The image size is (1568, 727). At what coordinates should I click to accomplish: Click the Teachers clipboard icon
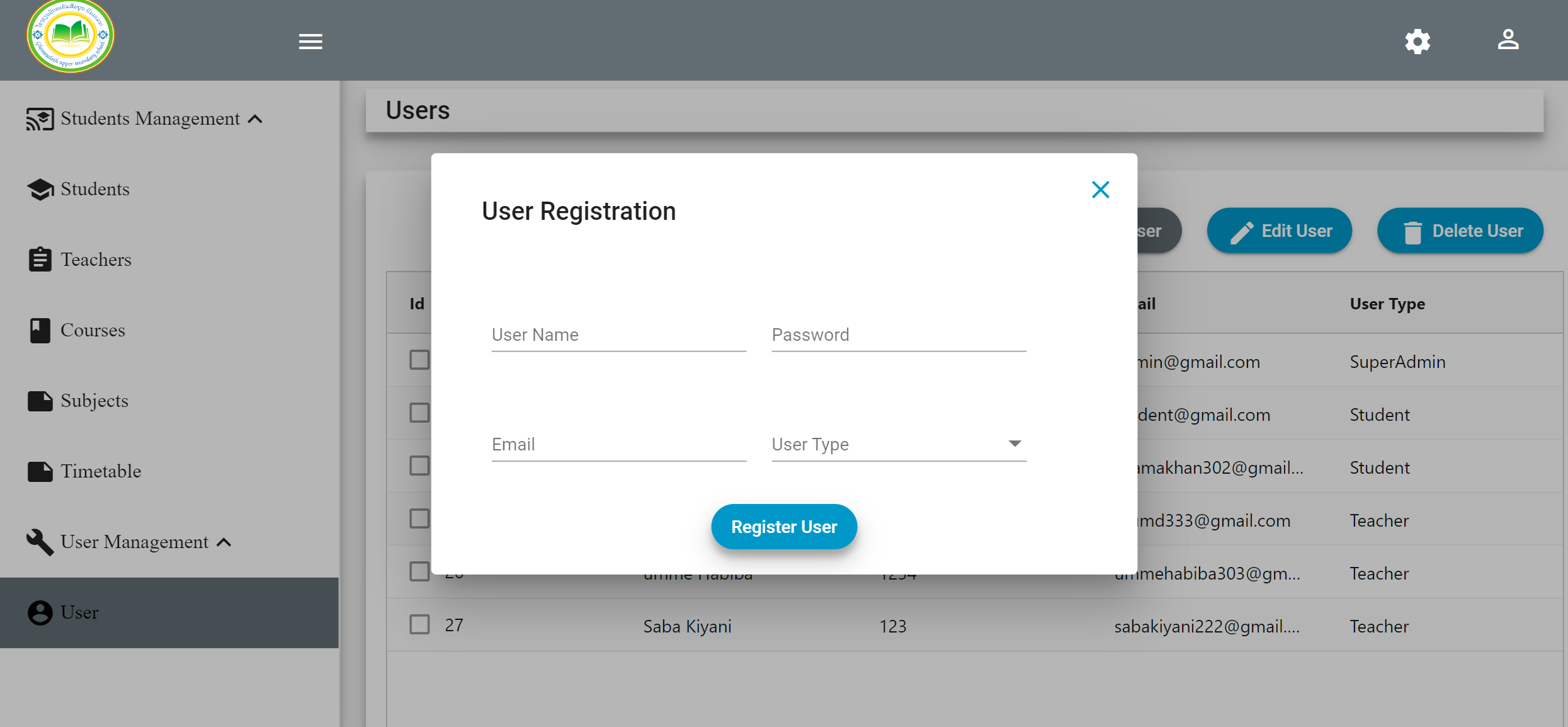coord(40,260)
